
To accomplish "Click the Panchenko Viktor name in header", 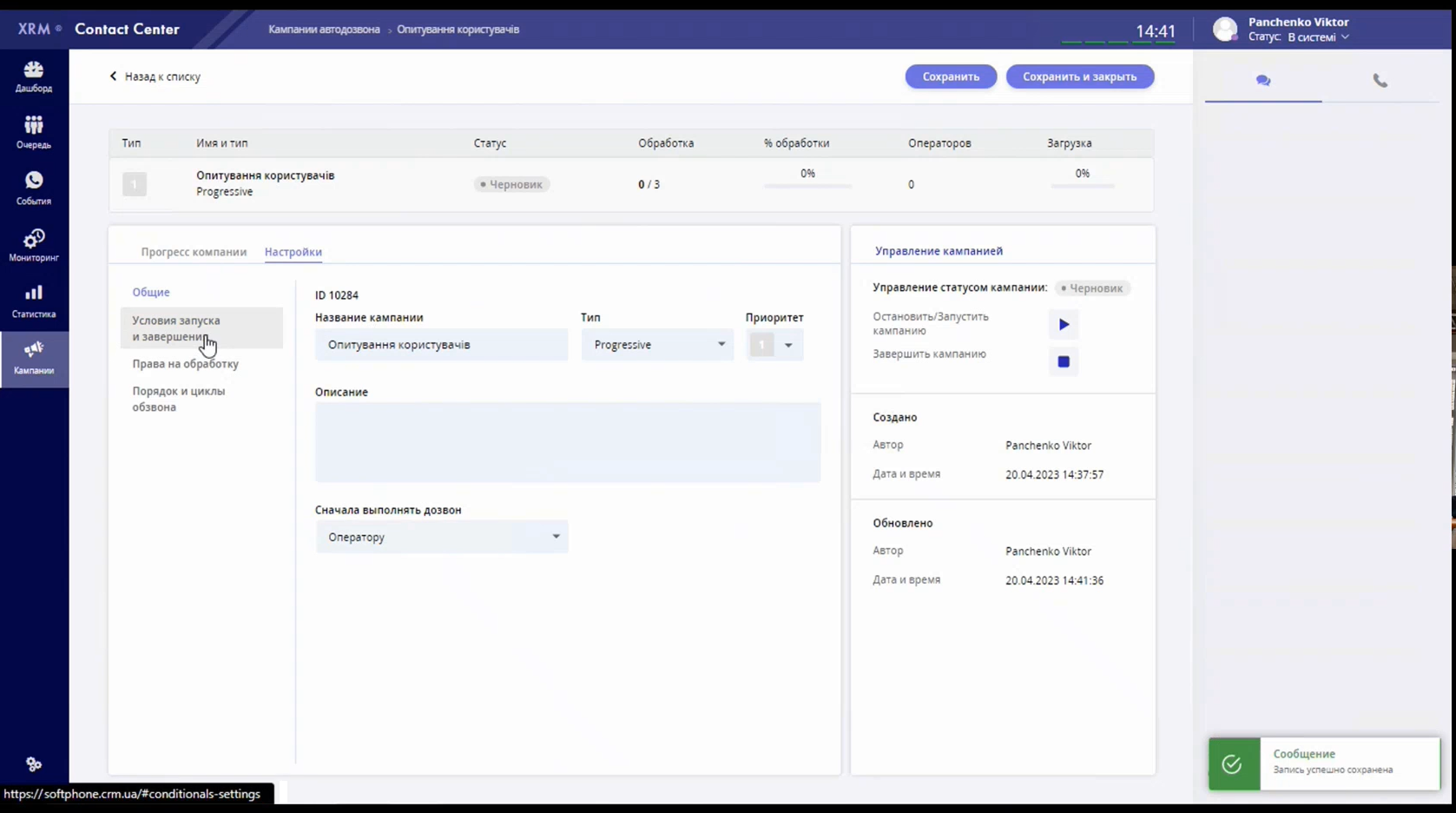I will (1298, 23).
